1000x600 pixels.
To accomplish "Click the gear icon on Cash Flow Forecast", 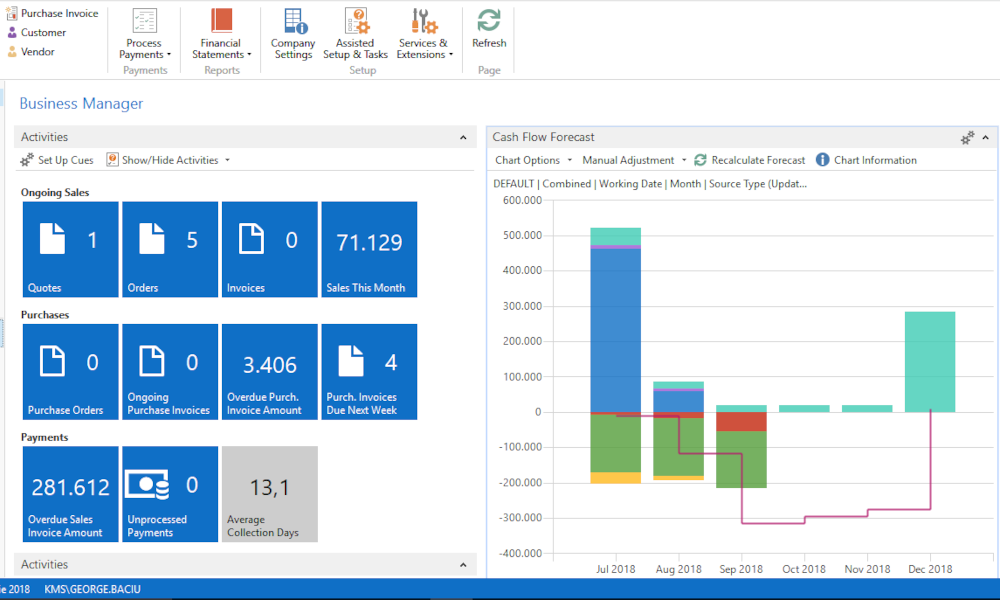I will [966, 137].
